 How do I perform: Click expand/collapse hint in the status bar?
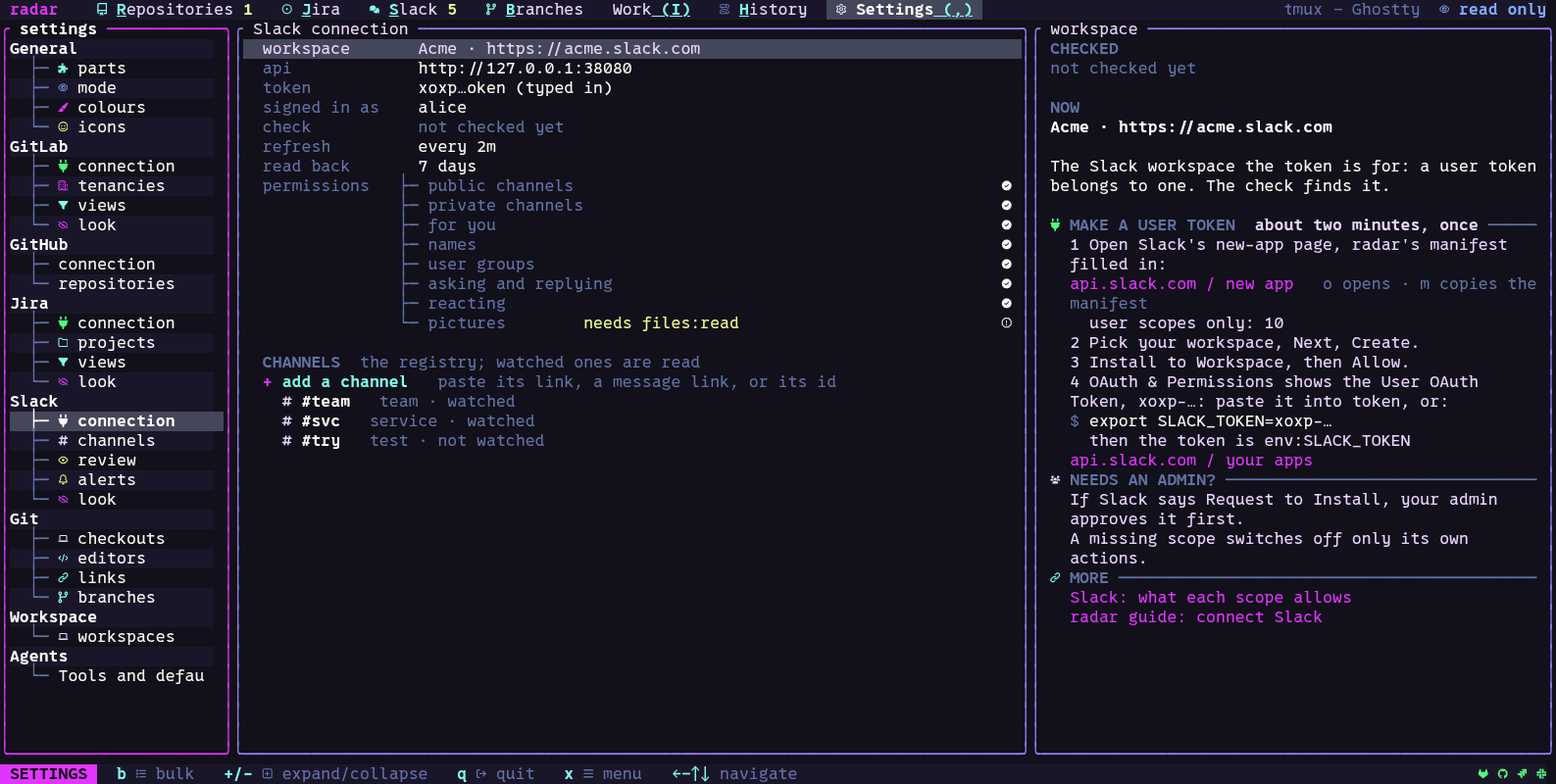(326, 774)
